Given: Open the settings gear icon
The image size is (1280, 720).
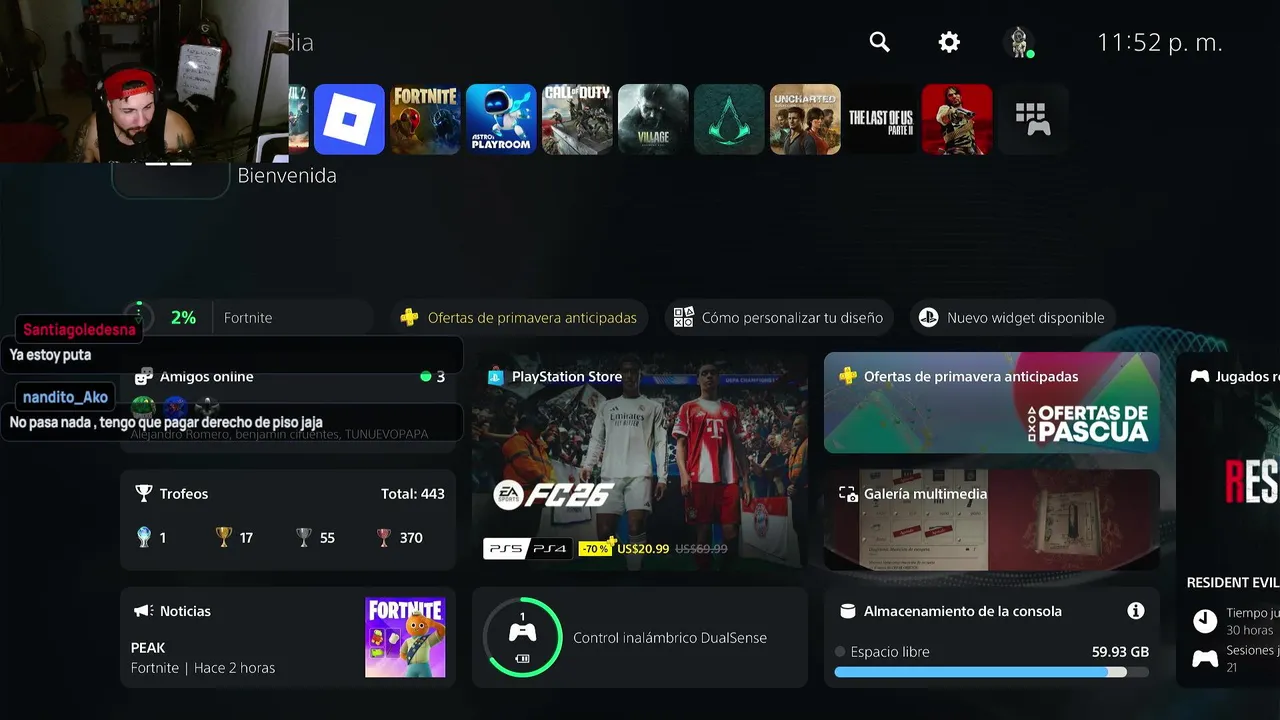Looking at the screenshot, I should pyautogui.click(x=949, y=42).
